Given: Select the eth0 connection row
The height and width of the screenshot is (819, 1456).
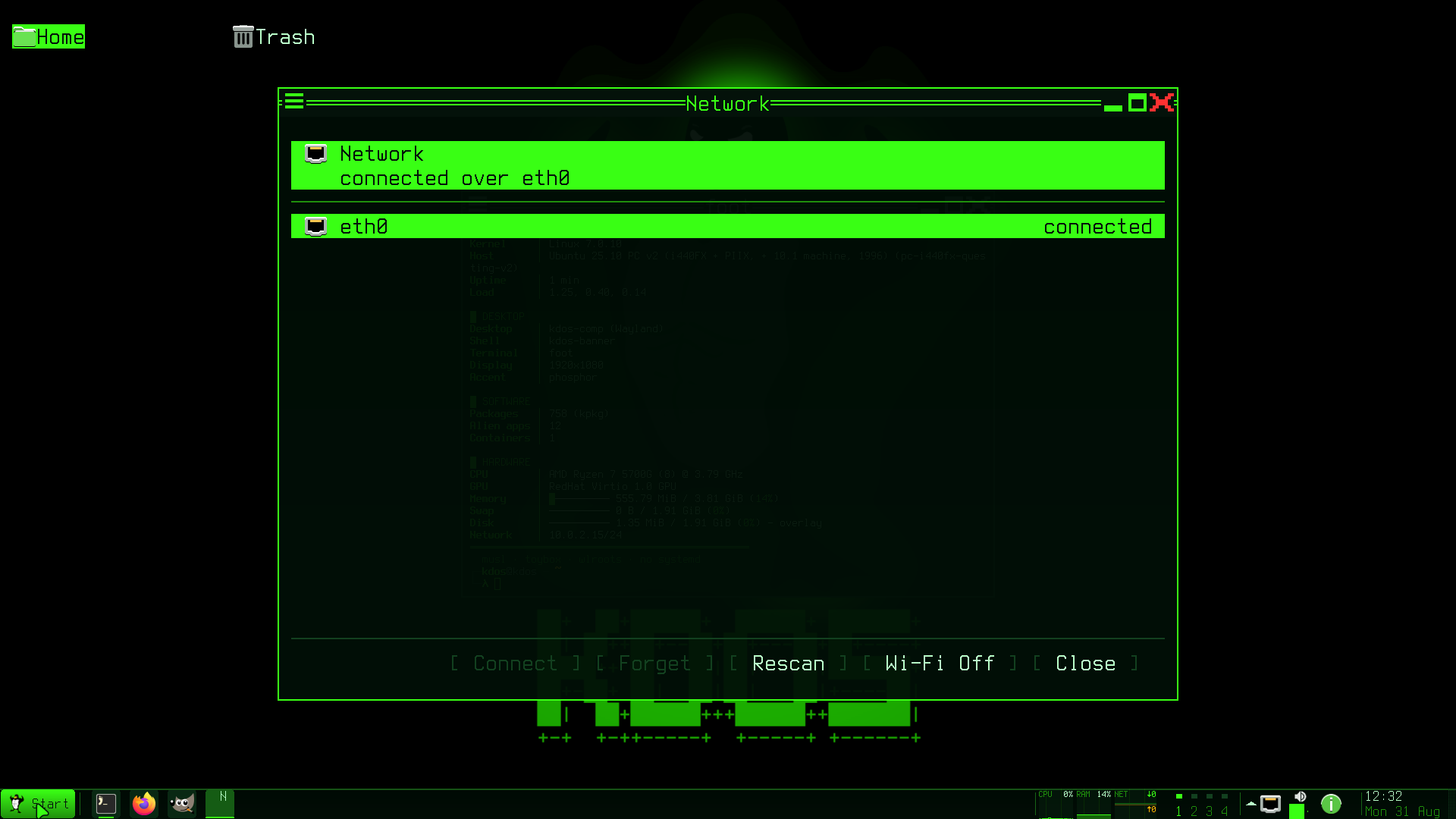Looking at the screenshot, I should (728, 226).
